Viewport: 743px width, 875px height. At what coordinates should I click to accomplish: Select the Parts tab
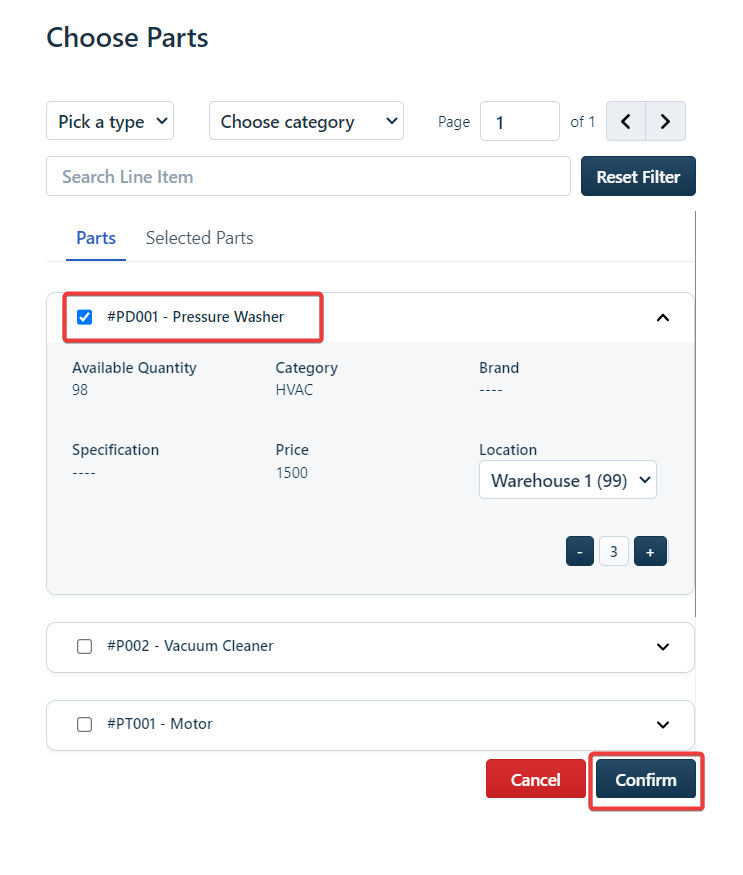[96, 238]
